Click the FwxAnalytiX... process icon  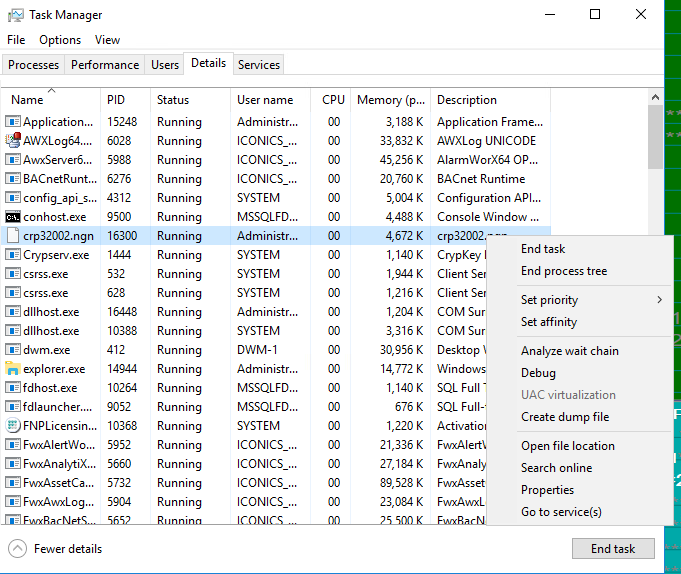click(13, 464)
